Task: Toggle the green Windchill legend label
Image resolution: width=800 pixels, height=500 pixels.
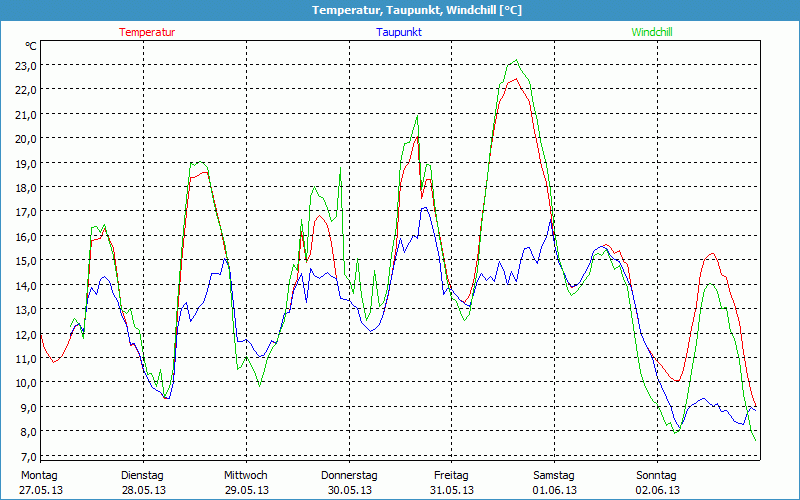Action: click(652, 32)
